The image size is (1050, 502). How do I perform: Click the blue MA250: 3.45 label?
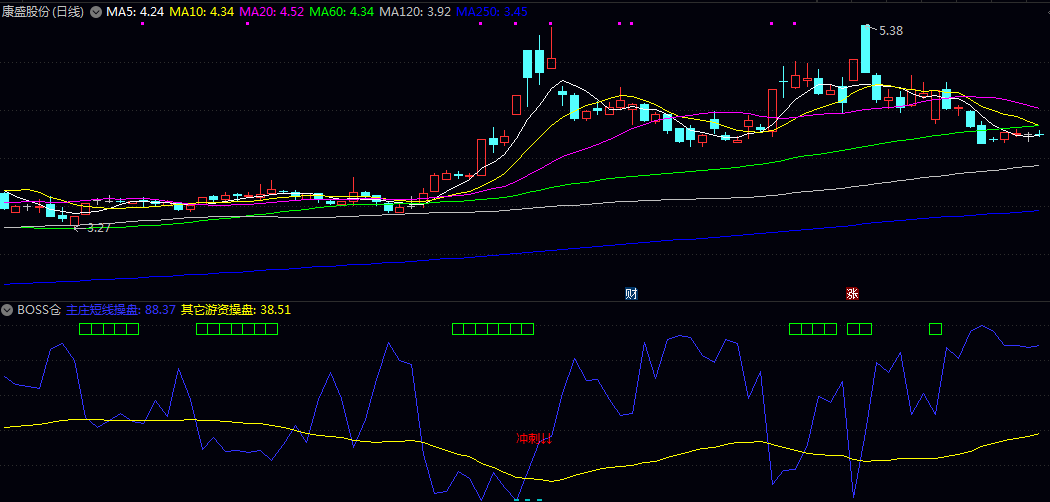click(492, 12)
